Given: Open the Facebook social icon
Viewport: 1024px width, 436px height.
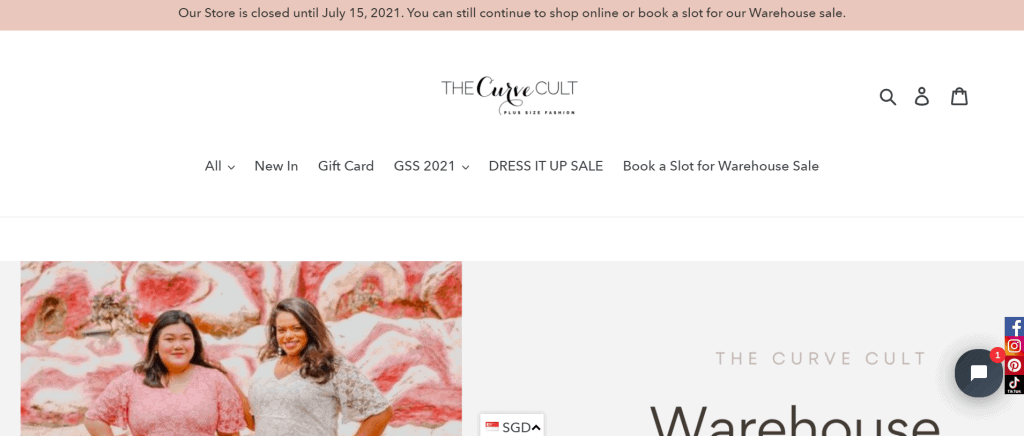Looking at the screenshot, I should pos(1014,327).
